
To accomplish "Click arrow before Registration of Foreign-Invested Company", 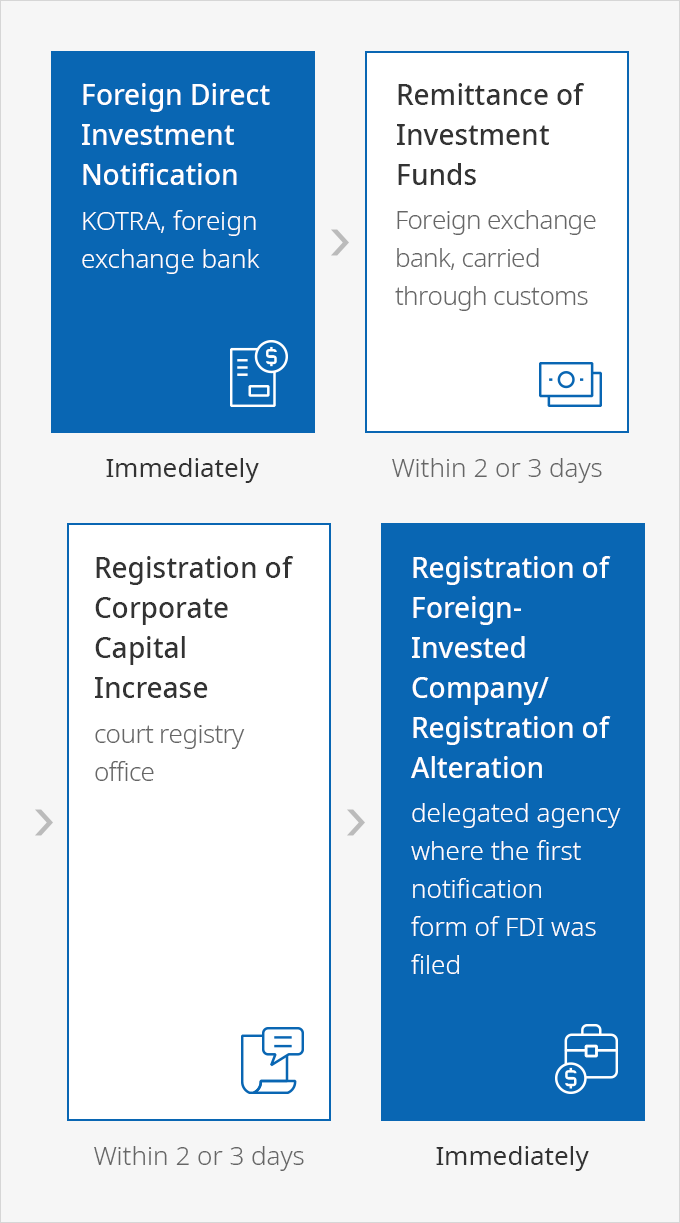I will tap(356, 822).
